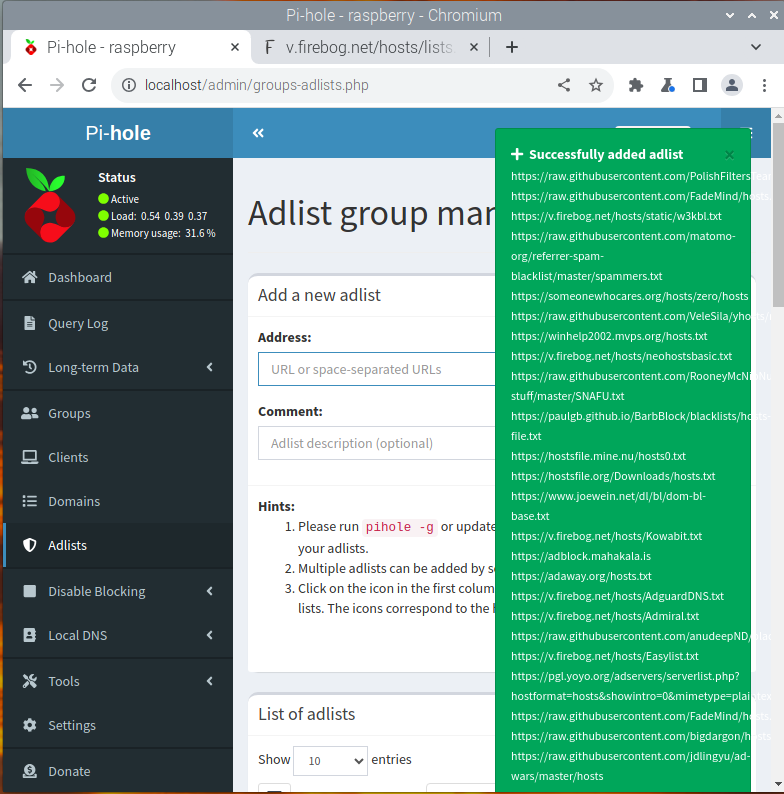784x794 pixels.
Task: Click the Settings gear icon
Action: [29, 725]
